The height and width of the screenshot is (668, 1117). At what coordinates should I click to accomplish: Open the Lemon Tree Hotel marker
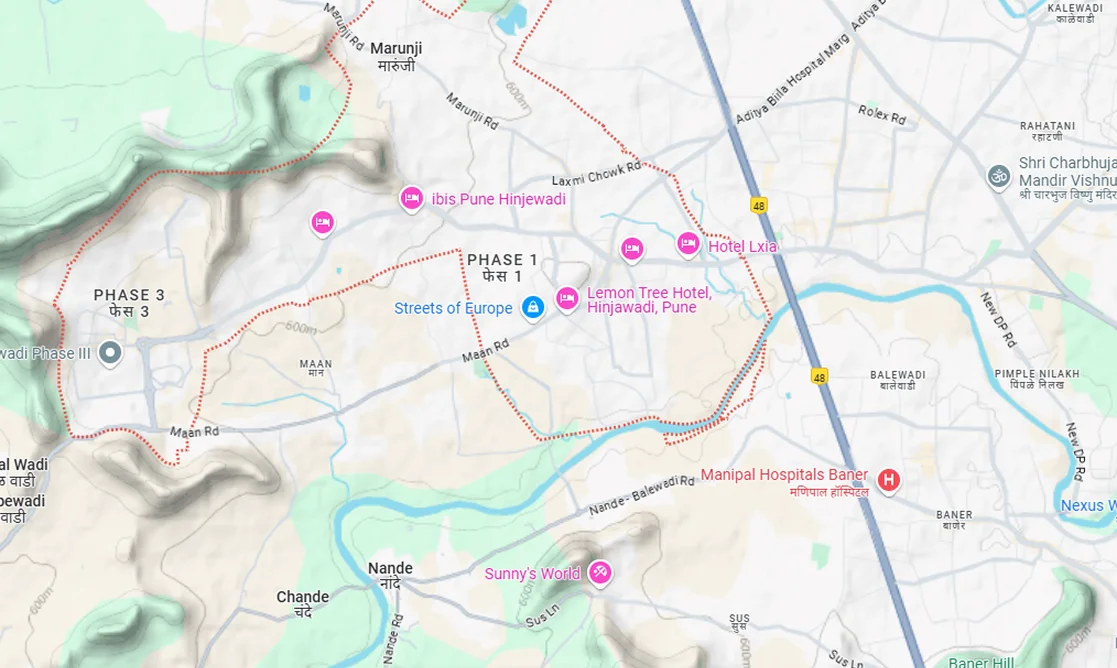[567, 299]
